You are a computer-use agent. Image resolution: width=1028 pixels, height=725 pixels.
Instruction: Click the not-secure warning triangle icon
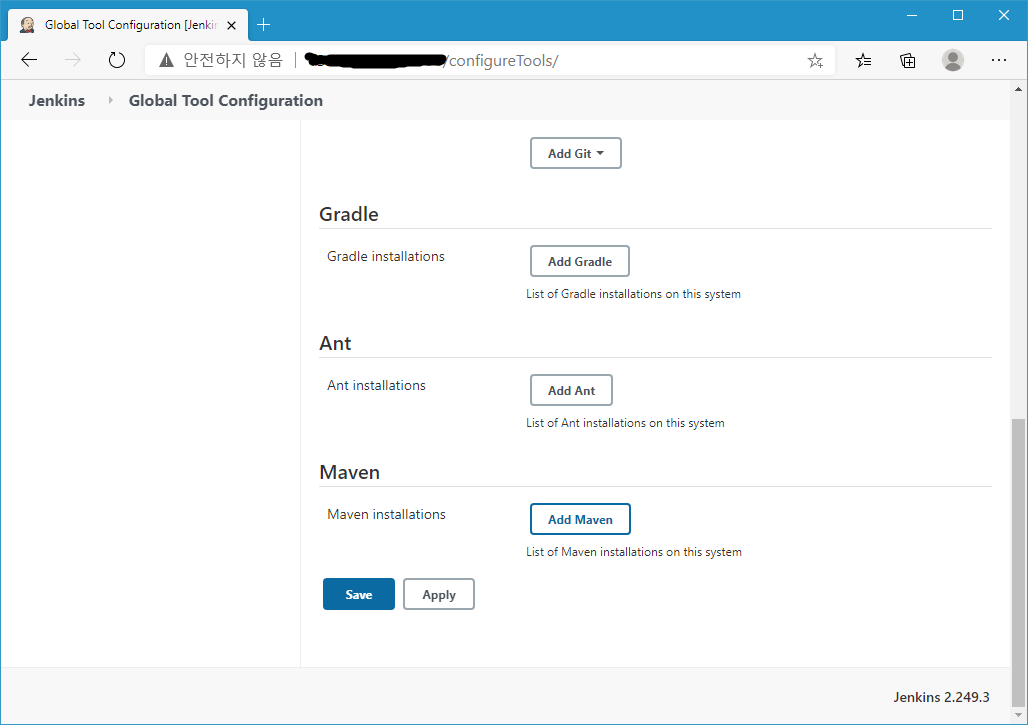pyautogui.click(x=167, y=60)
